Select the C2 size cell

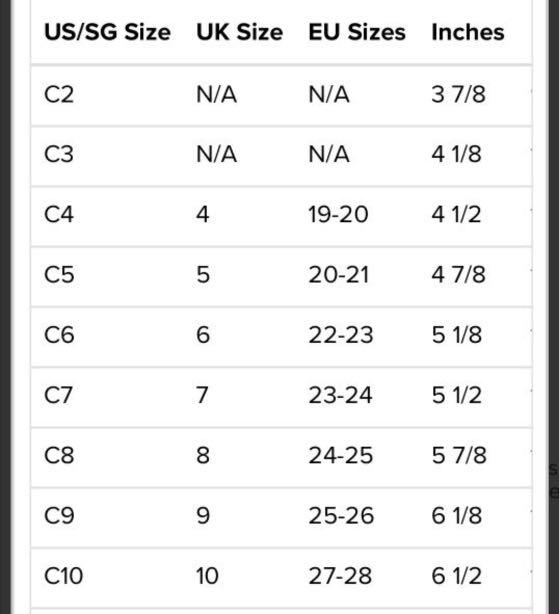click(x=59, y=94)
